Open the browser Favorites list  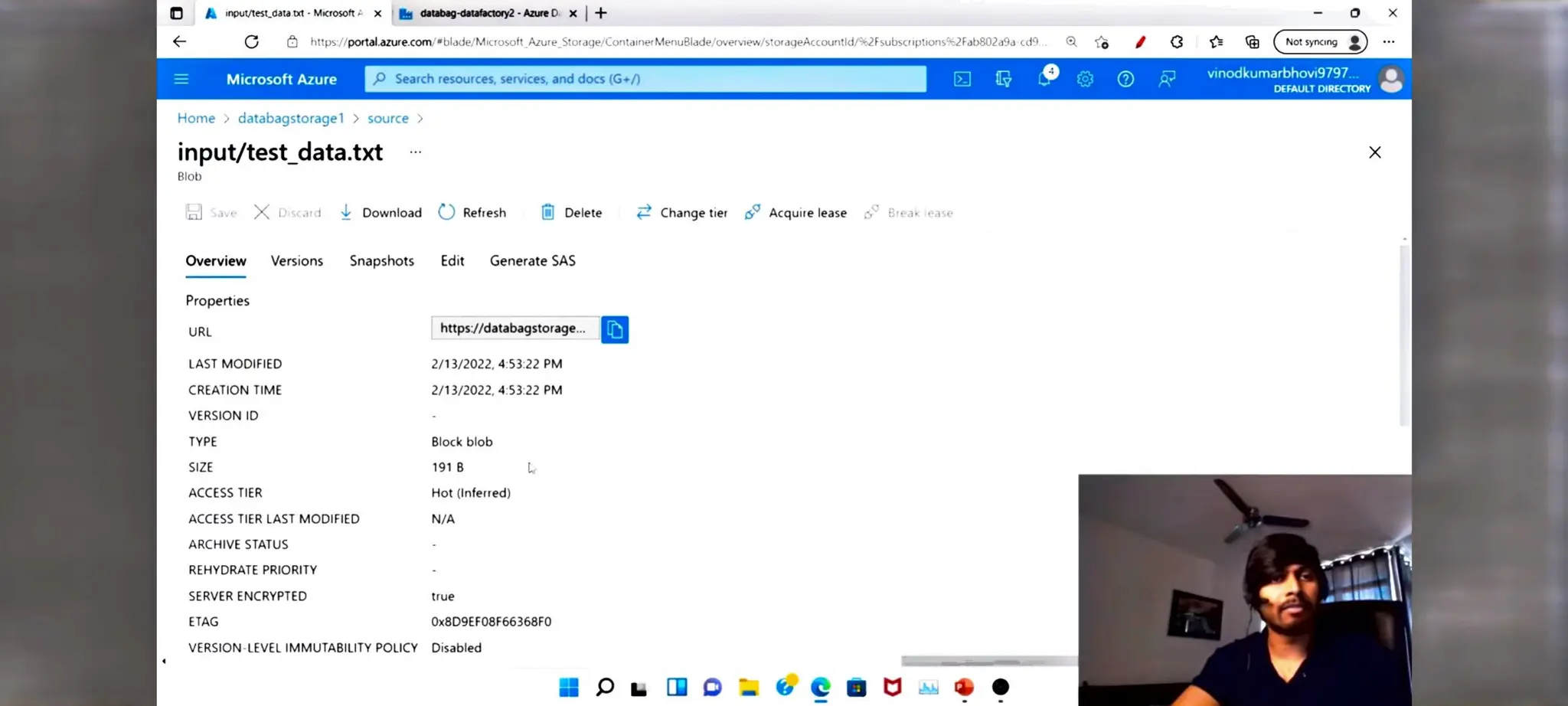pos(1216,42)
